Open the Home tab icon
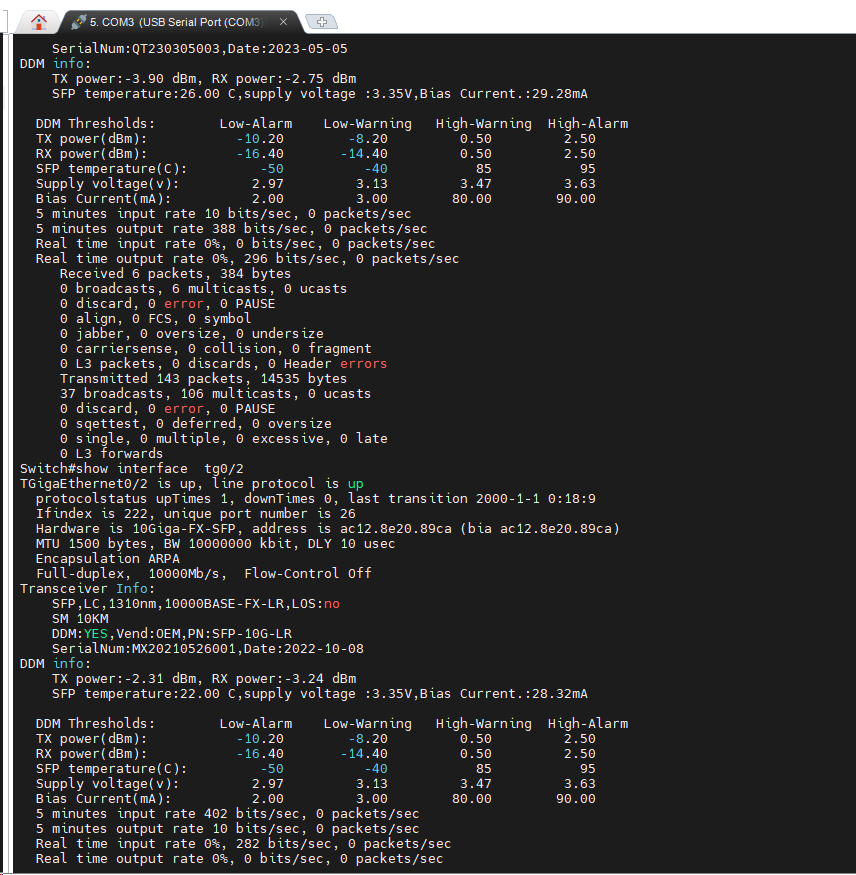Image resolution: width=856 pixels, height=875 pixels. [39, 22]
